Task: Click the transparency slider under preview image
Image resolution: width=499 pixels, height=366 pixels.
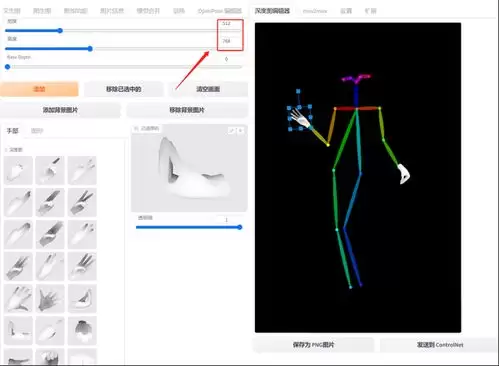Action: coord(189,227)
